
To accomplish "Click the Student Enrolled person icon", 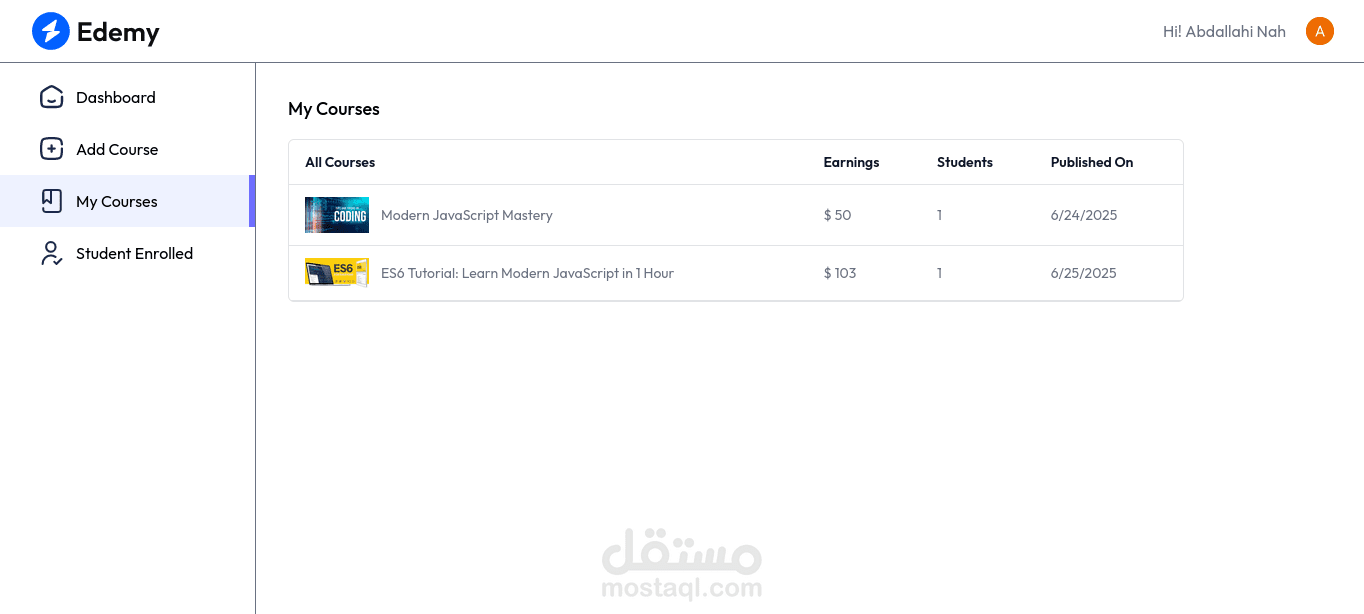I will tap(51, 253).
